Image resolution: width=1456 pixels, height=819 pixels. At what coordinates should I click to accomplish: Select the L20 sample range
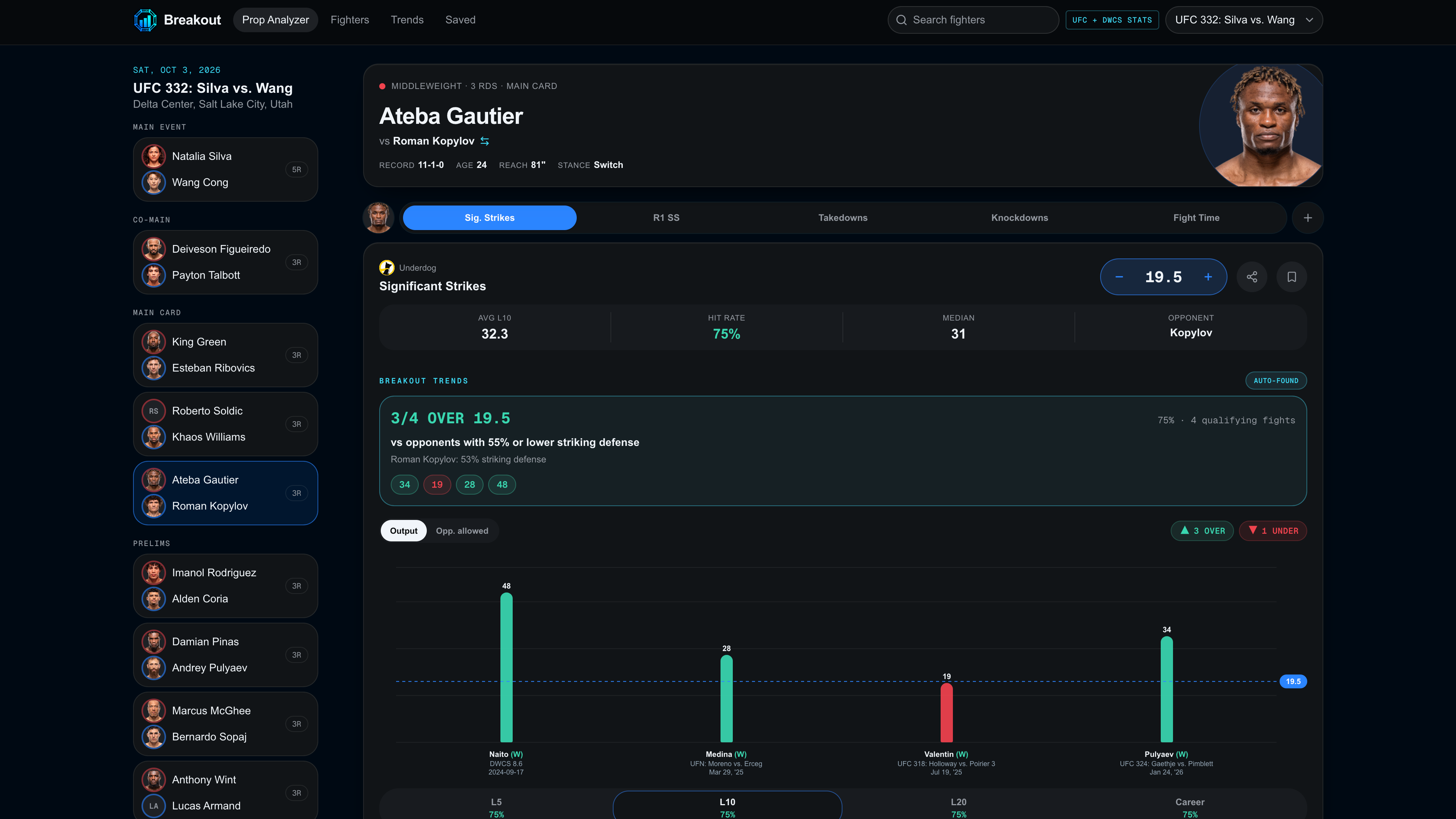959,806
